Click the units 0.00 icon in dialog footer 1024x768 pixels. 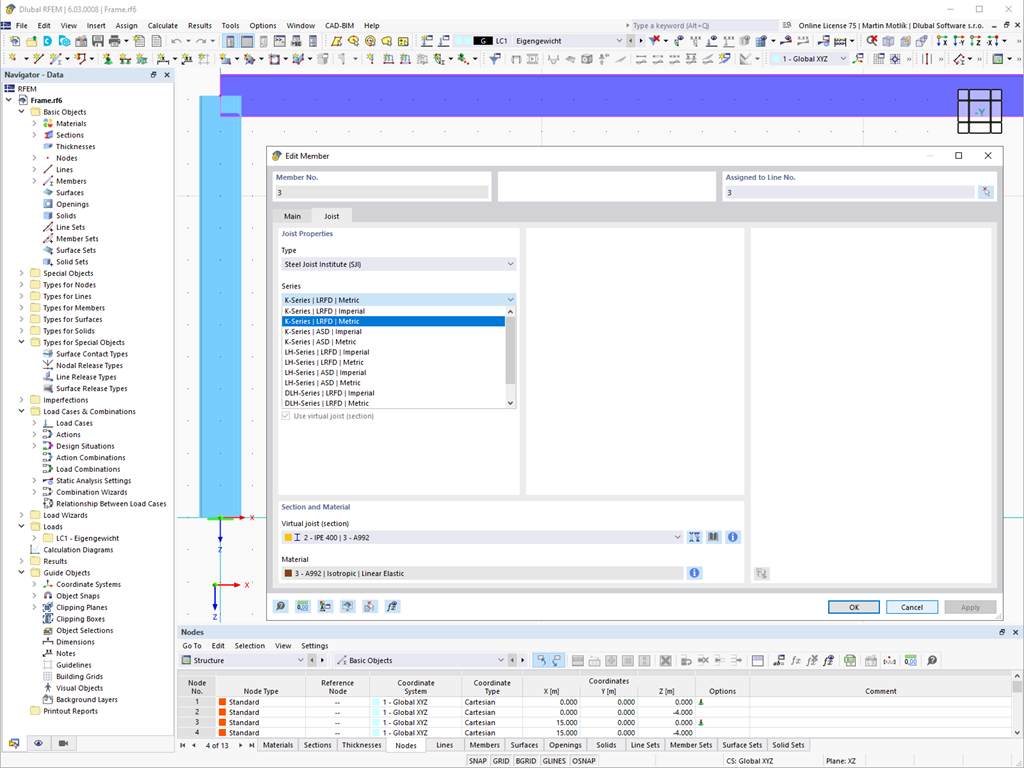point(302,606)
